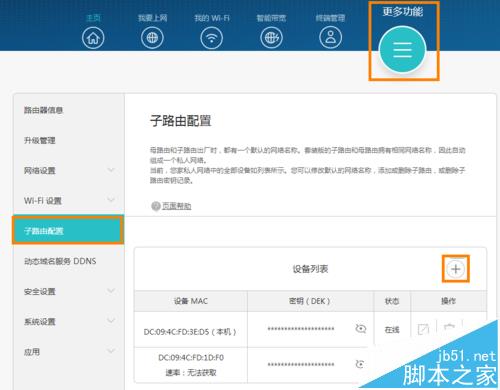The height and width of the screenshot is (390, 500).
Task: Expand the 系统设置 sidebar section
Action: click(x=111, y=321)
